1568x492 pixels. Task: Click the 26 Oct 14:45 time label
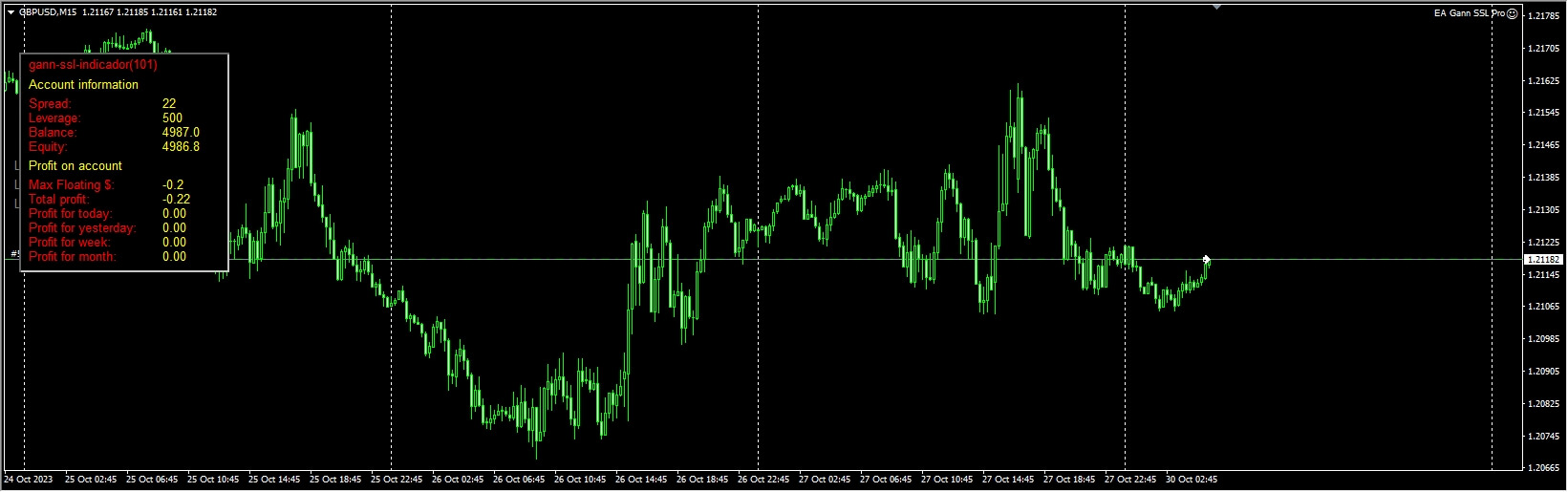tap(641, 480)
